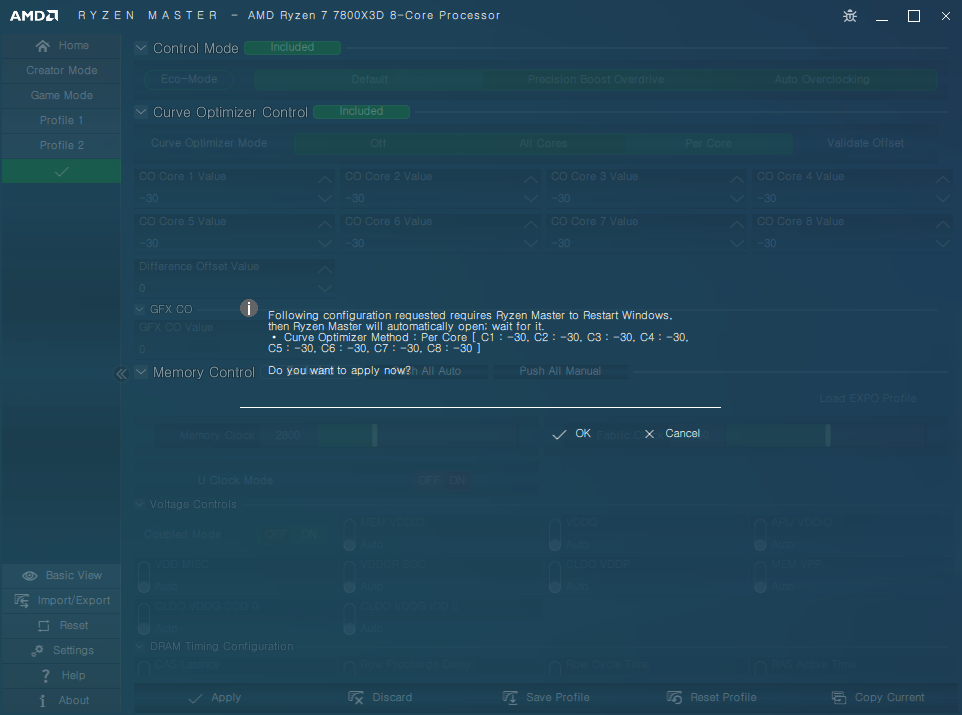Click the About info icon
Screen dimensions: 962x715
point(42,701)
